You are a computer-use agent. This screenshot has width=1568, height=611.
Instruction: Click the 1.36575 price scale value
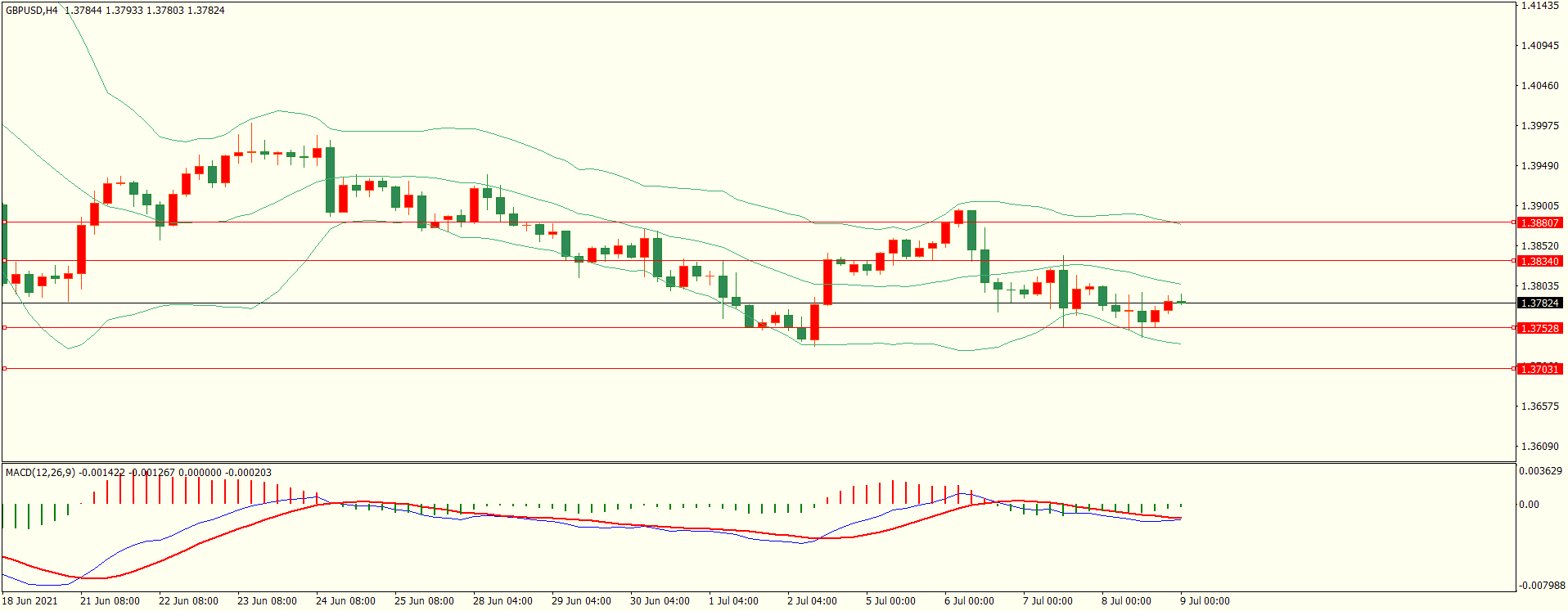click(x=1539, y=407)
